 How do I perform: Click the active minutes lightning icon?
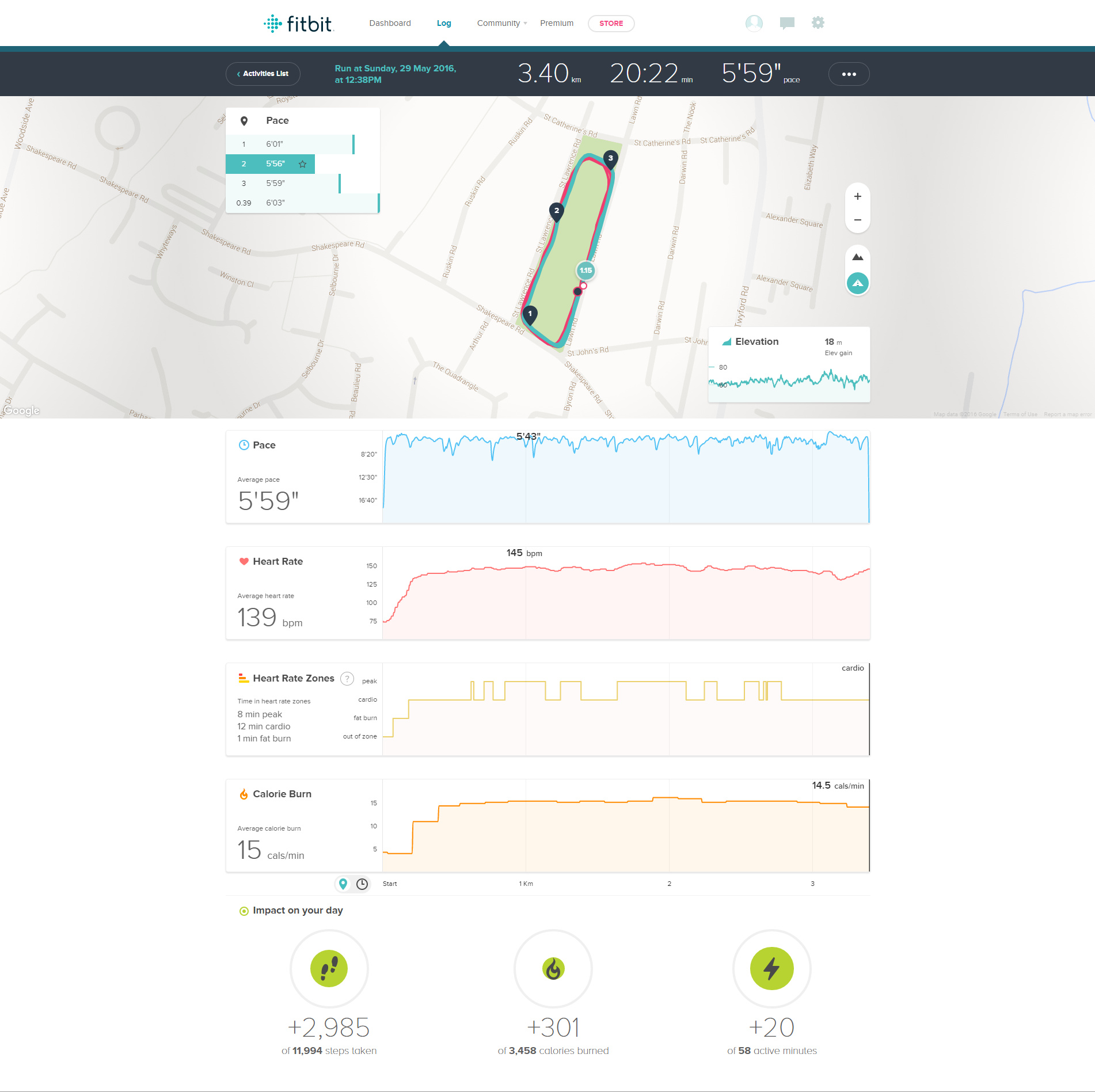coord(771,968)
